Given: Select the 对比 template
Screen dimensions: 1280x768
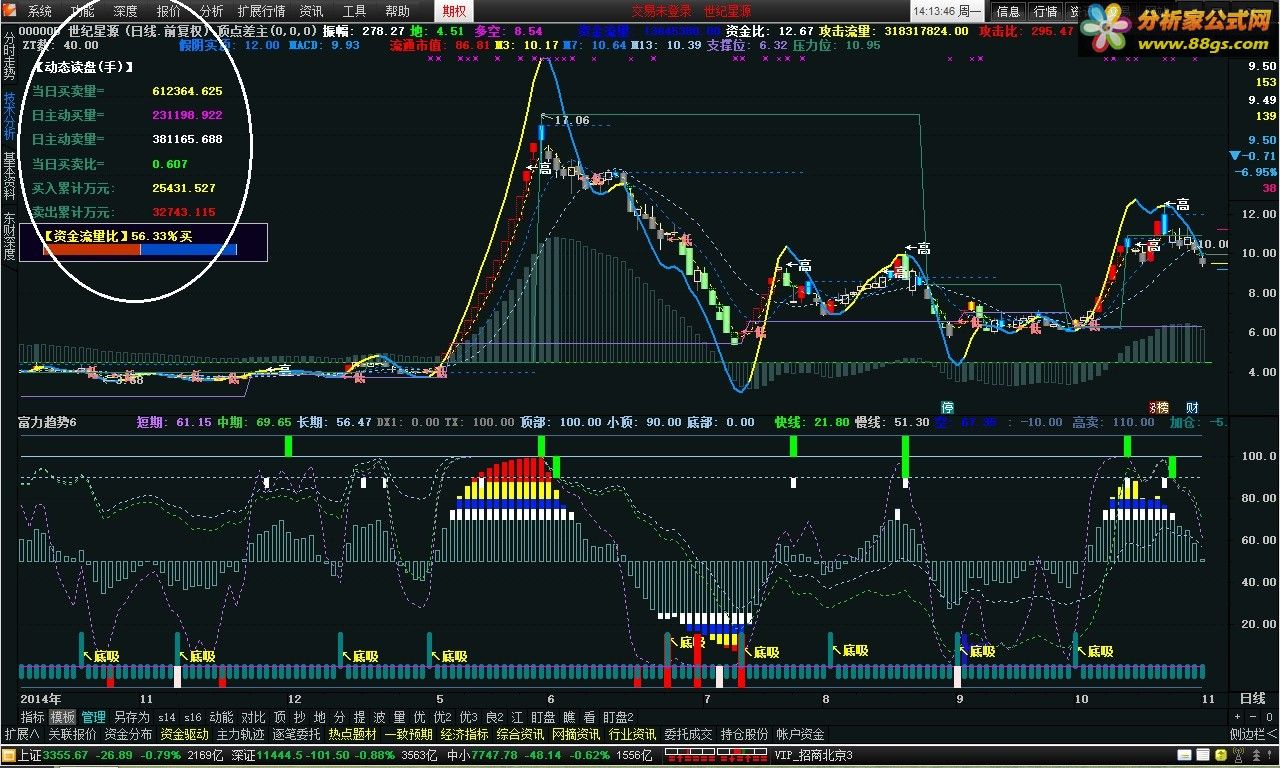Looking at the screenshot, I should tap(253, 717).
